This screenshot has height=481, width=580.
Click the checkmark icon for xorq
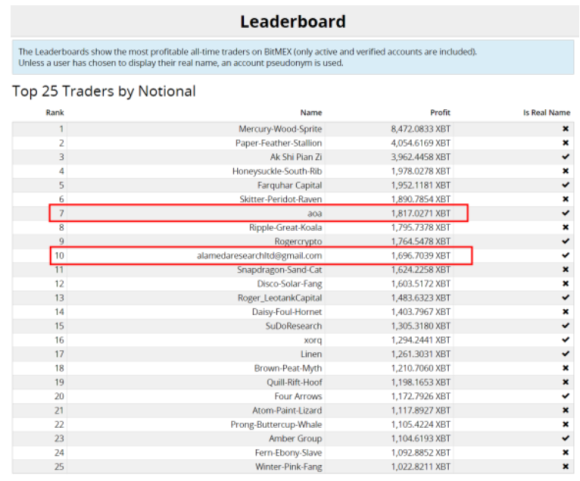566,340
